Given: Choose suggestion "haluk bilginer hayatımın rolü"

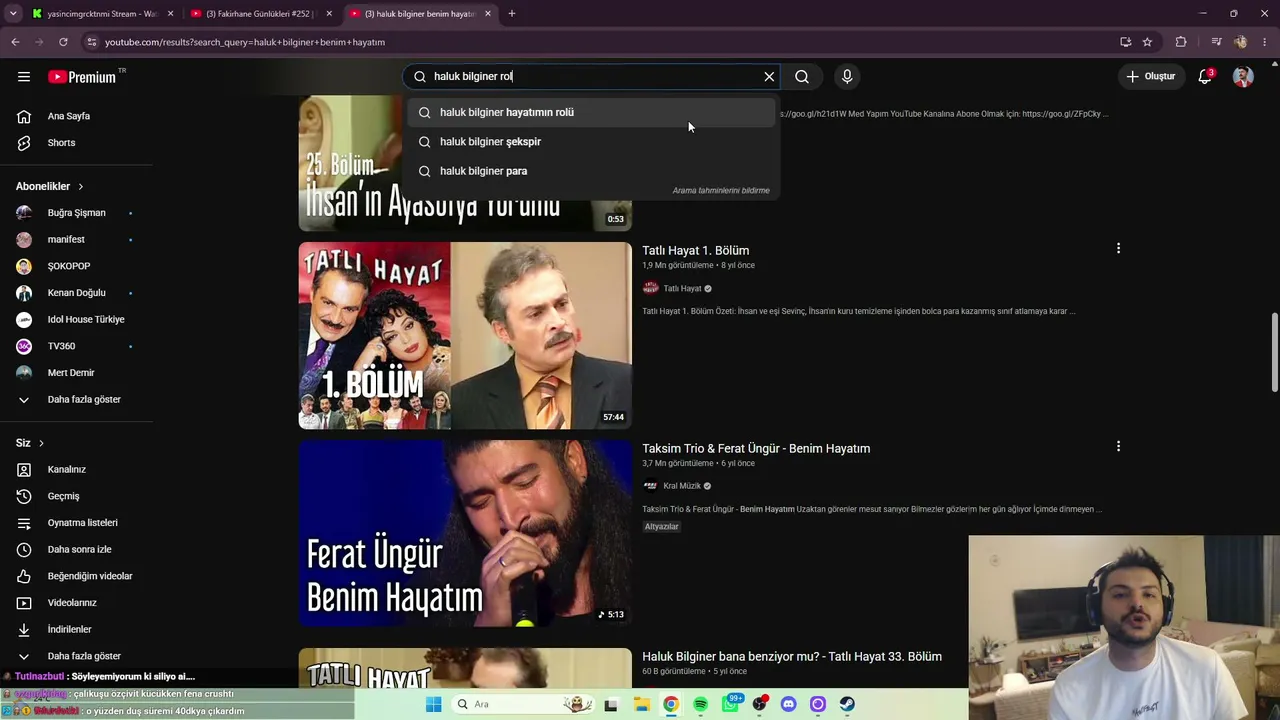Looking at the screenshot, I should pos(590,112).
